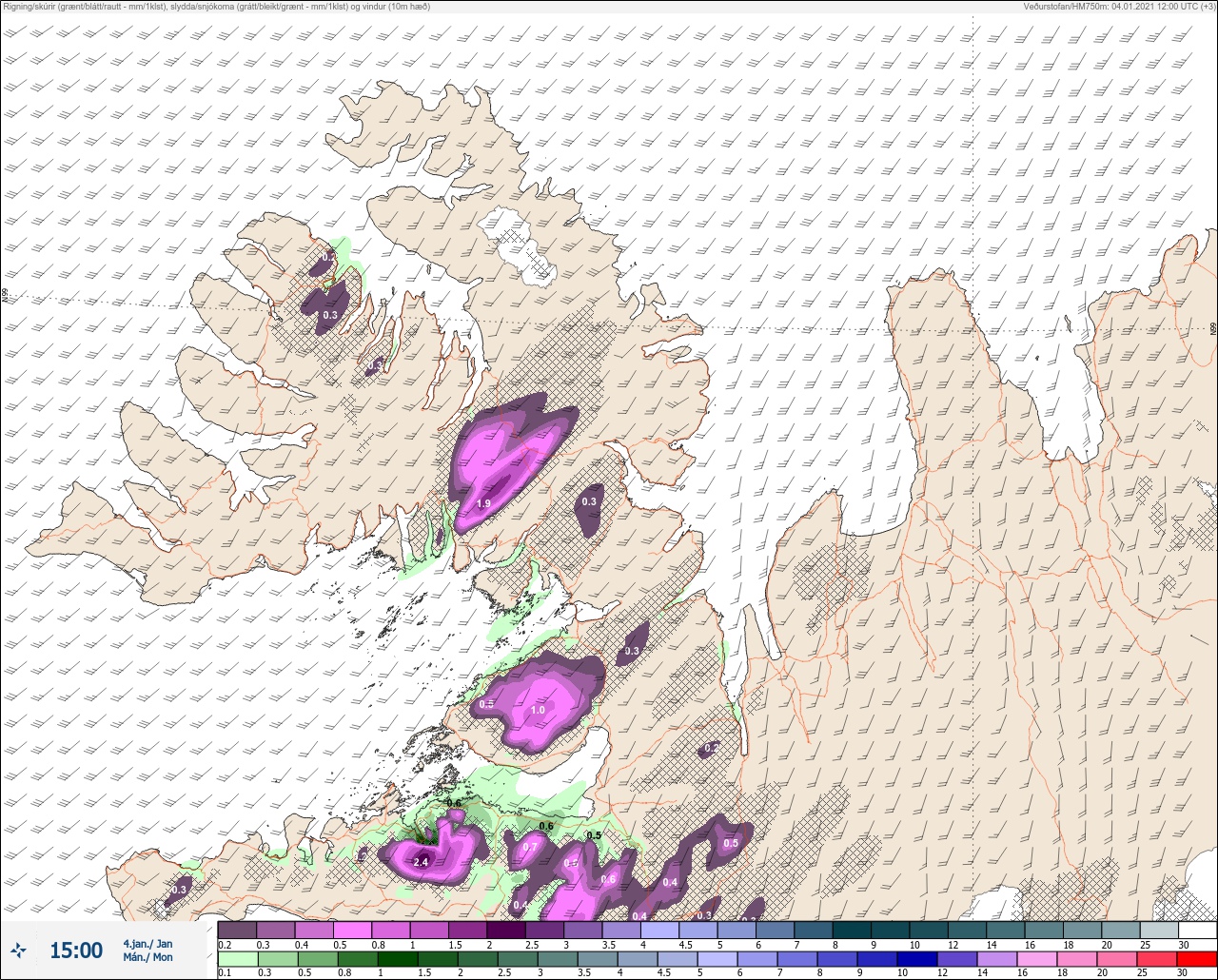Screen dimensions: 1218x980
Task: Select the 2.4 snowfall value label
Action: tap(422, 862)
